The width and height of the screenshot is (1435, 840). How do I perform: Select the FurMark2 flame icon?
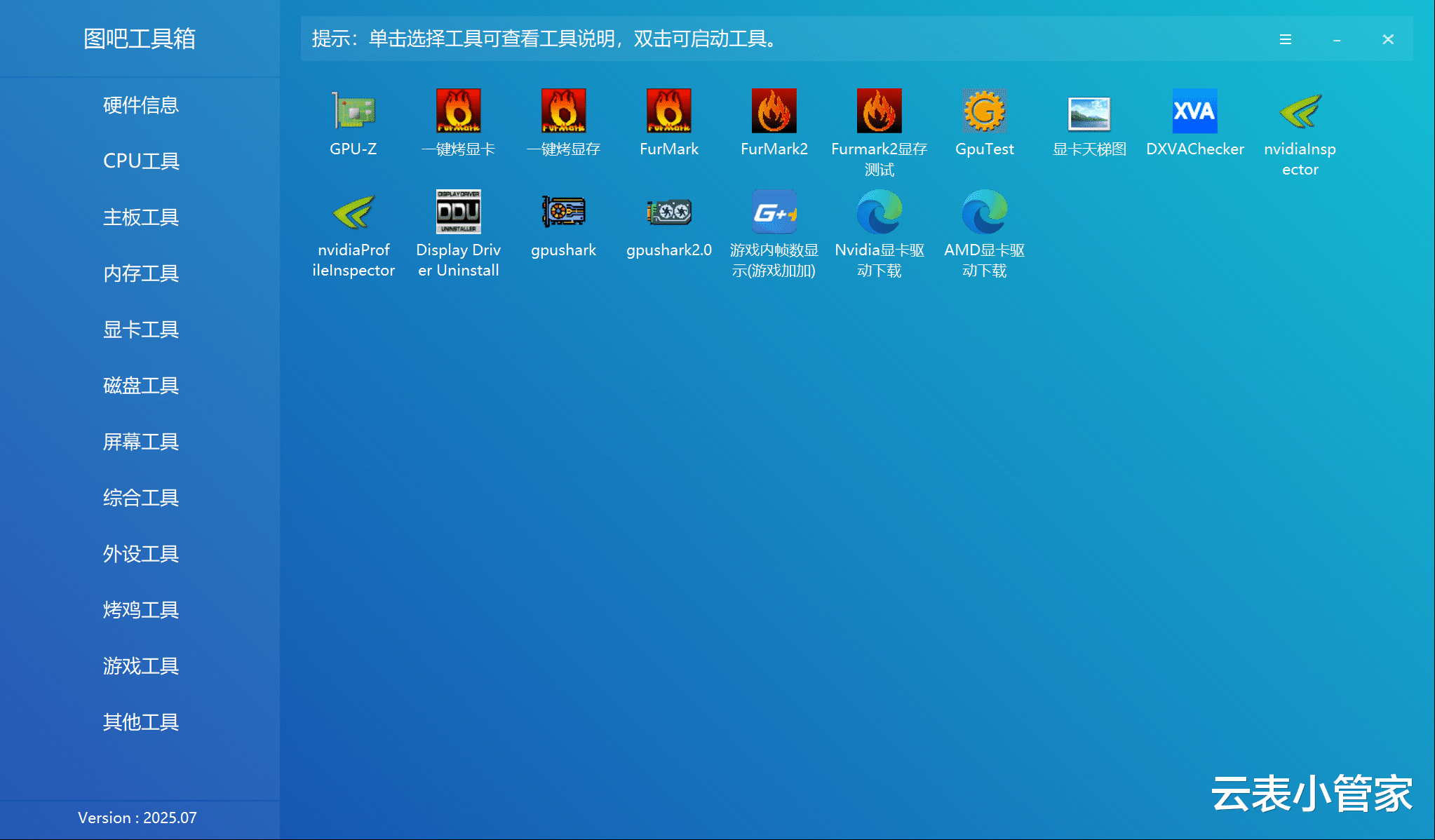[774, 111]
